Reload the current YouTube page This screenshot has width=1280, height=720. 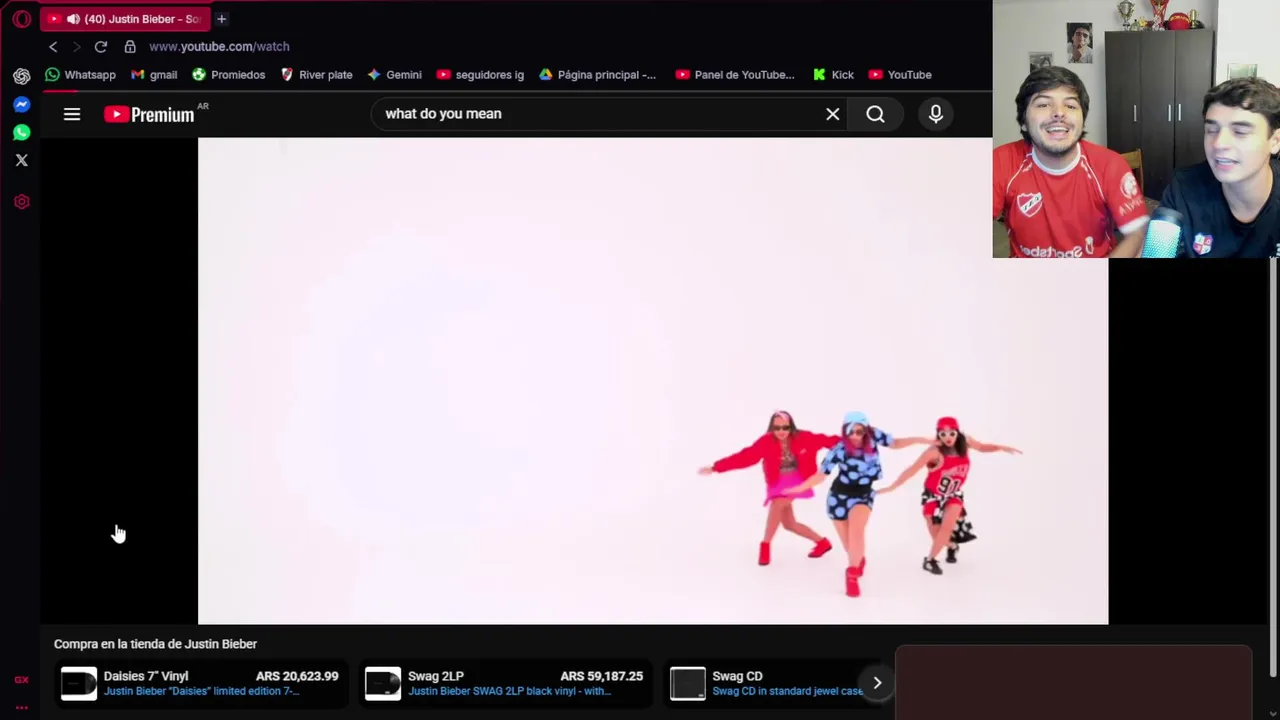coord(101,47)
